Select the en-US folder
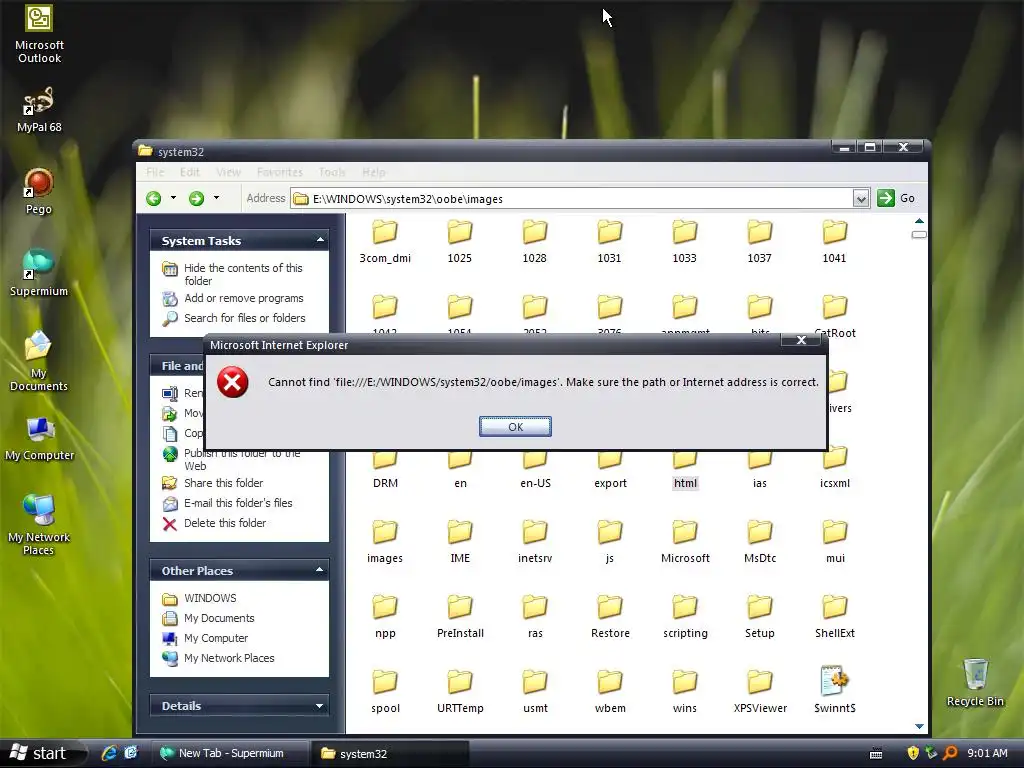This screenshot has width=1024, height=768. 535,472
